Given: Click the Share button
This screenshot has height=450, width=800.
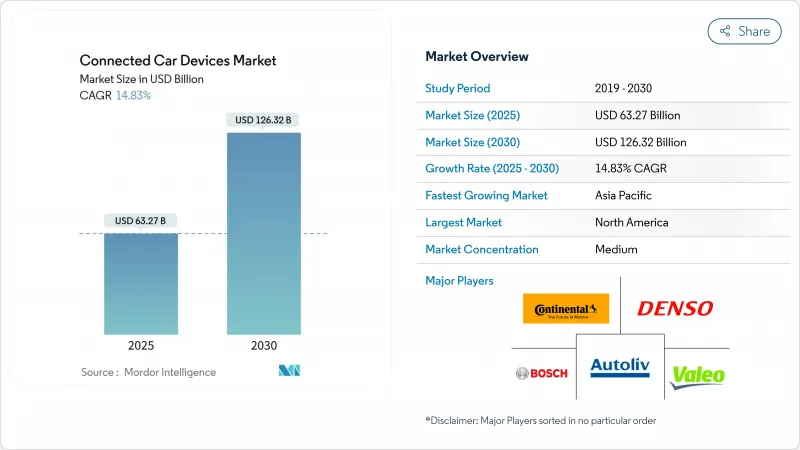Looking at the screenshot, I should [x=744, y=31].
